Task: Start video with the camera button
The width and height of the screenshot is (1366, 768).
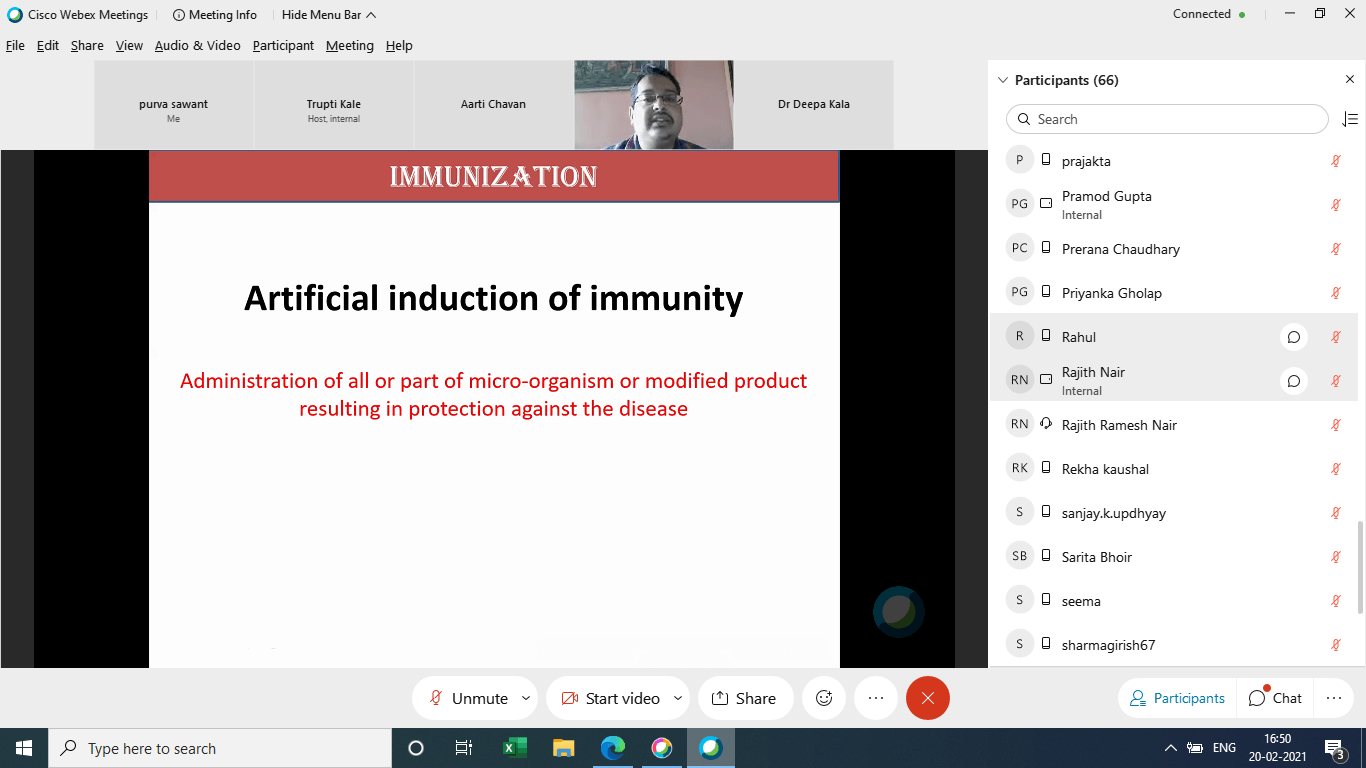Action: click(610, 698)
